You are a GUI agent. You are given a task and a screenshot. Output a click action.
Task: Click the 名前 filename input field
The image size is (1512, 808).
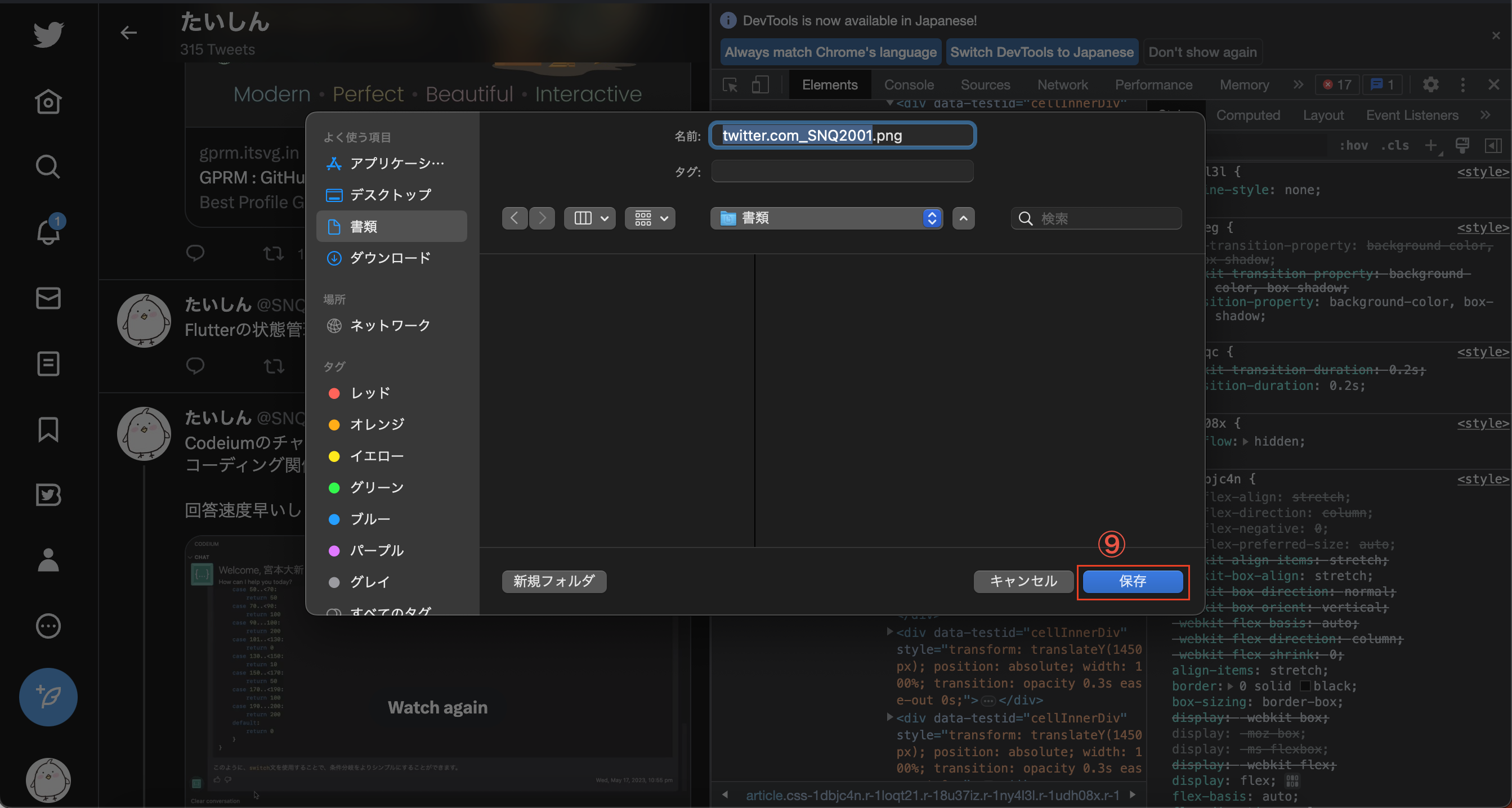point(842,136)
